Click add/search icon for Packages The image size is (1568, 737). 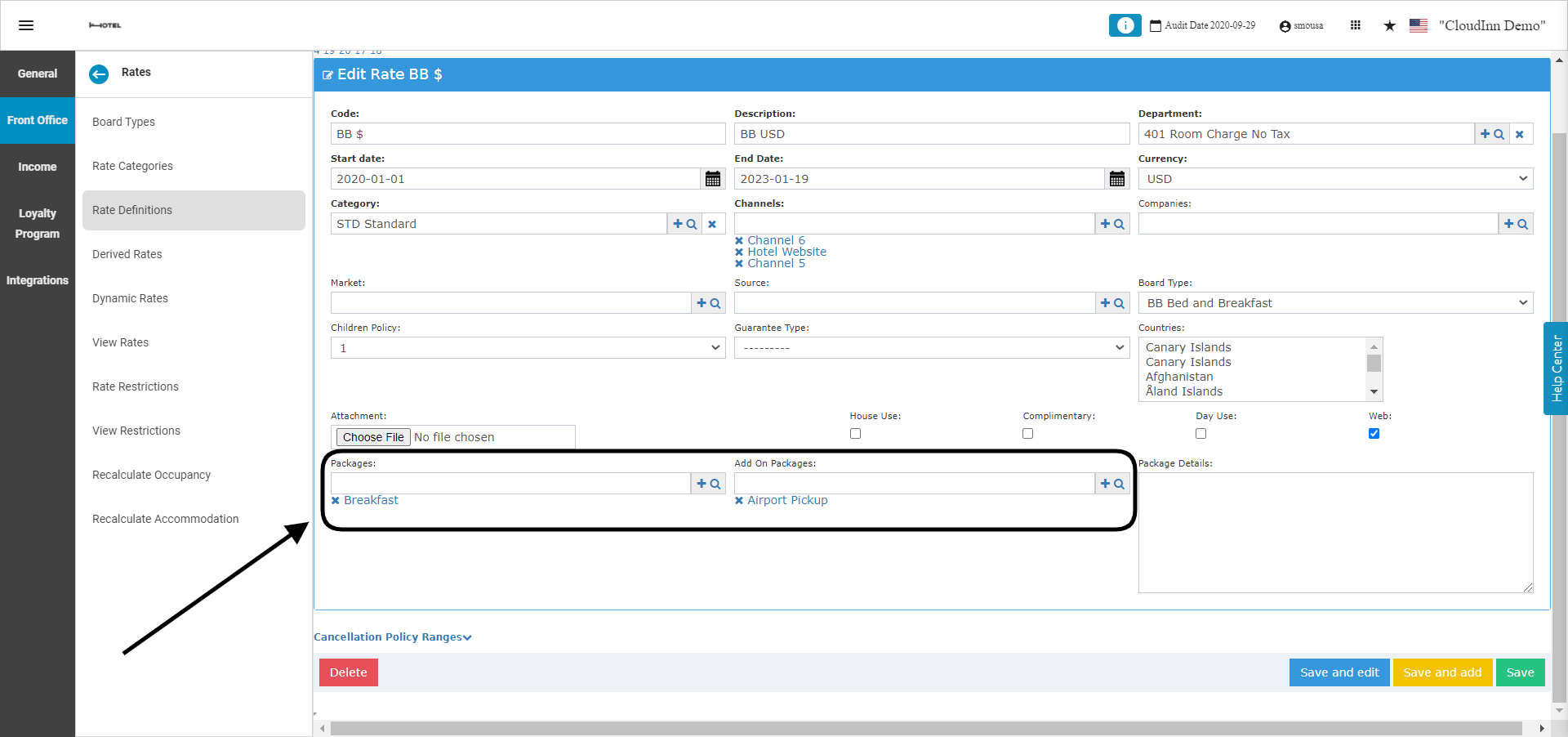click(708, 484)
